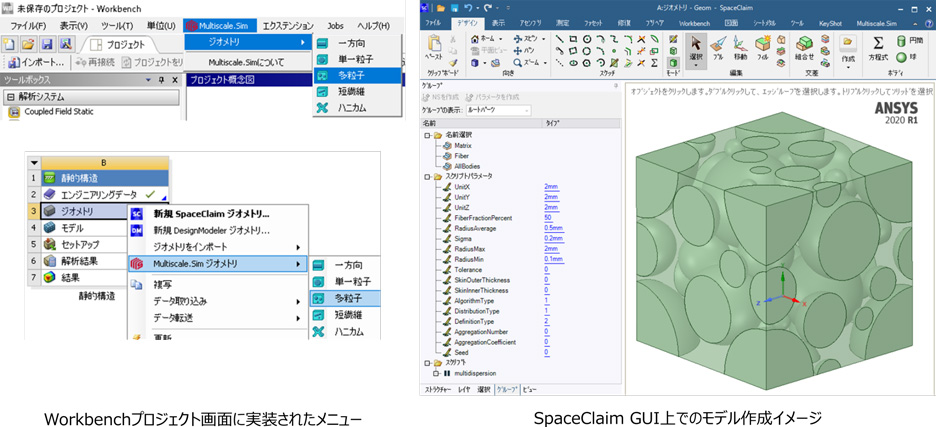Switch to Multiscale.Sim ribbon tab in SpaceClaim
Screen dimensions: 936x427
(x=876, y=23)
